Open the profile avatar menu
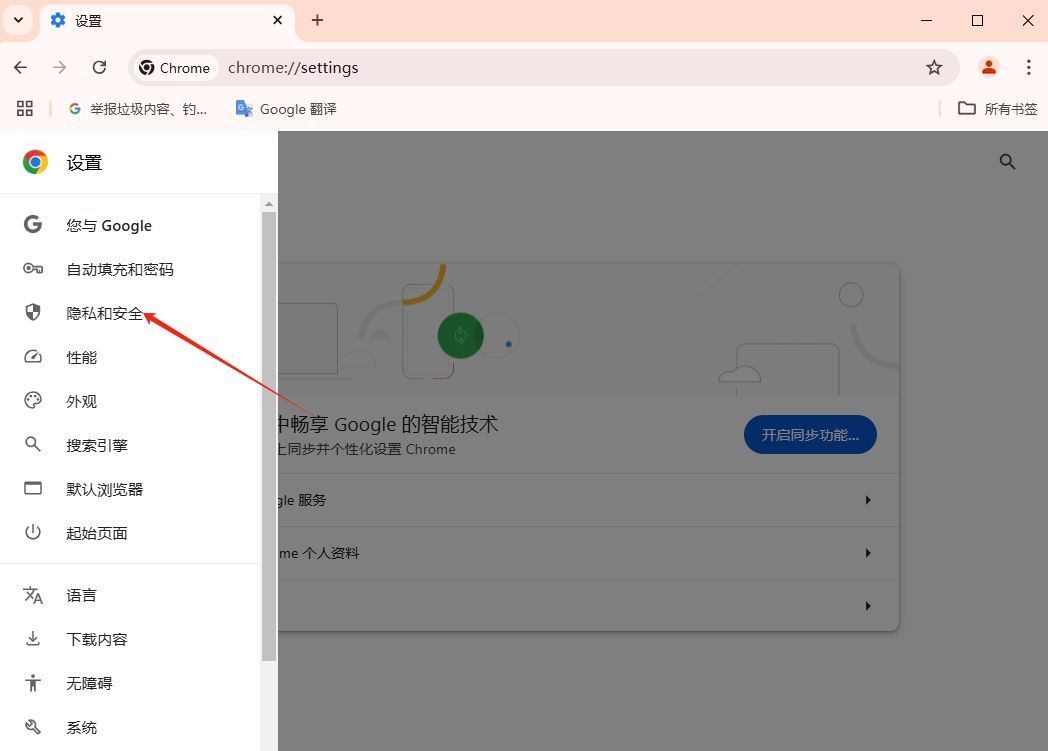This screenshot has width=1048, height=751. (x=989, y=67)
